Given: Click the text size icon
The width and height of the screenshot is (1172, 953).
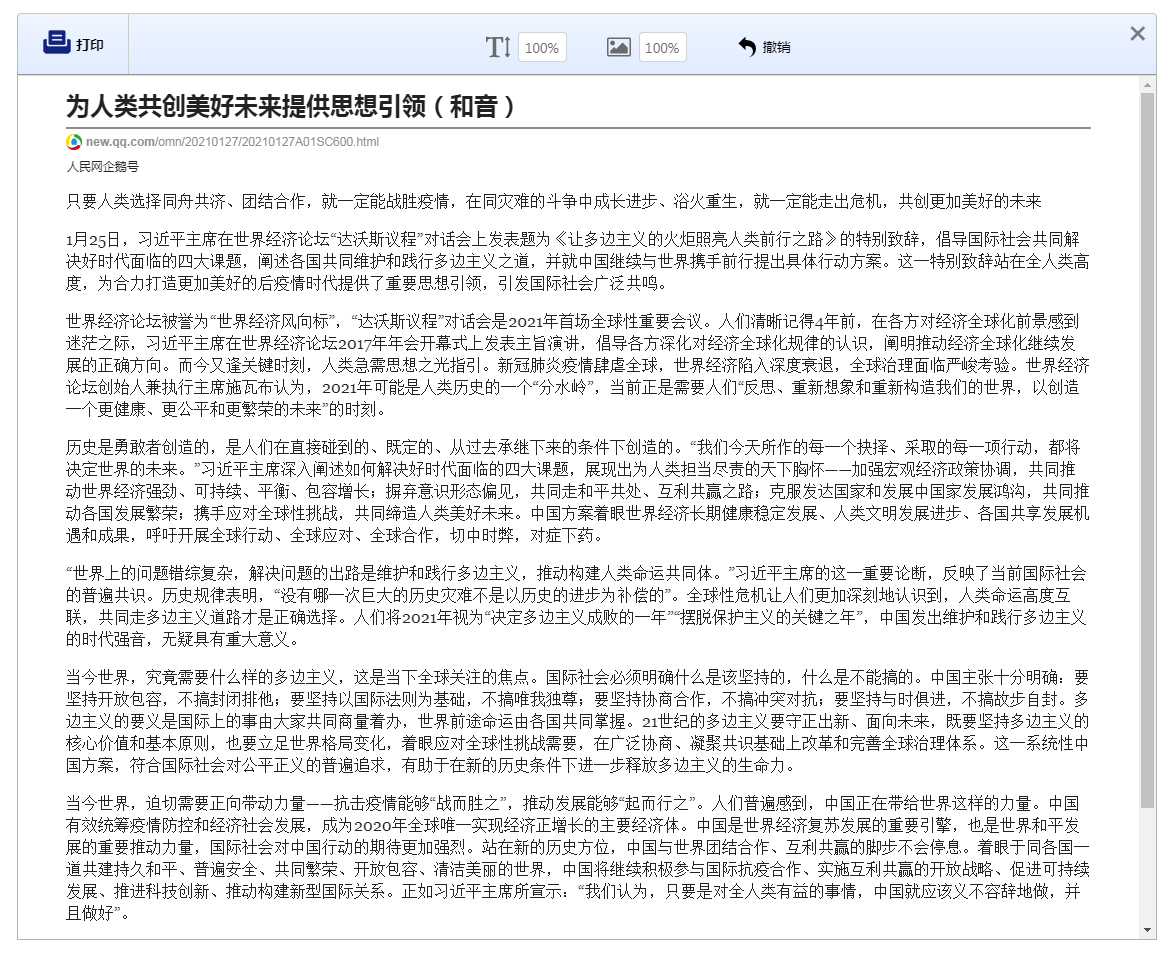Looking at the screenshot, I should click(x=498, y=47).
